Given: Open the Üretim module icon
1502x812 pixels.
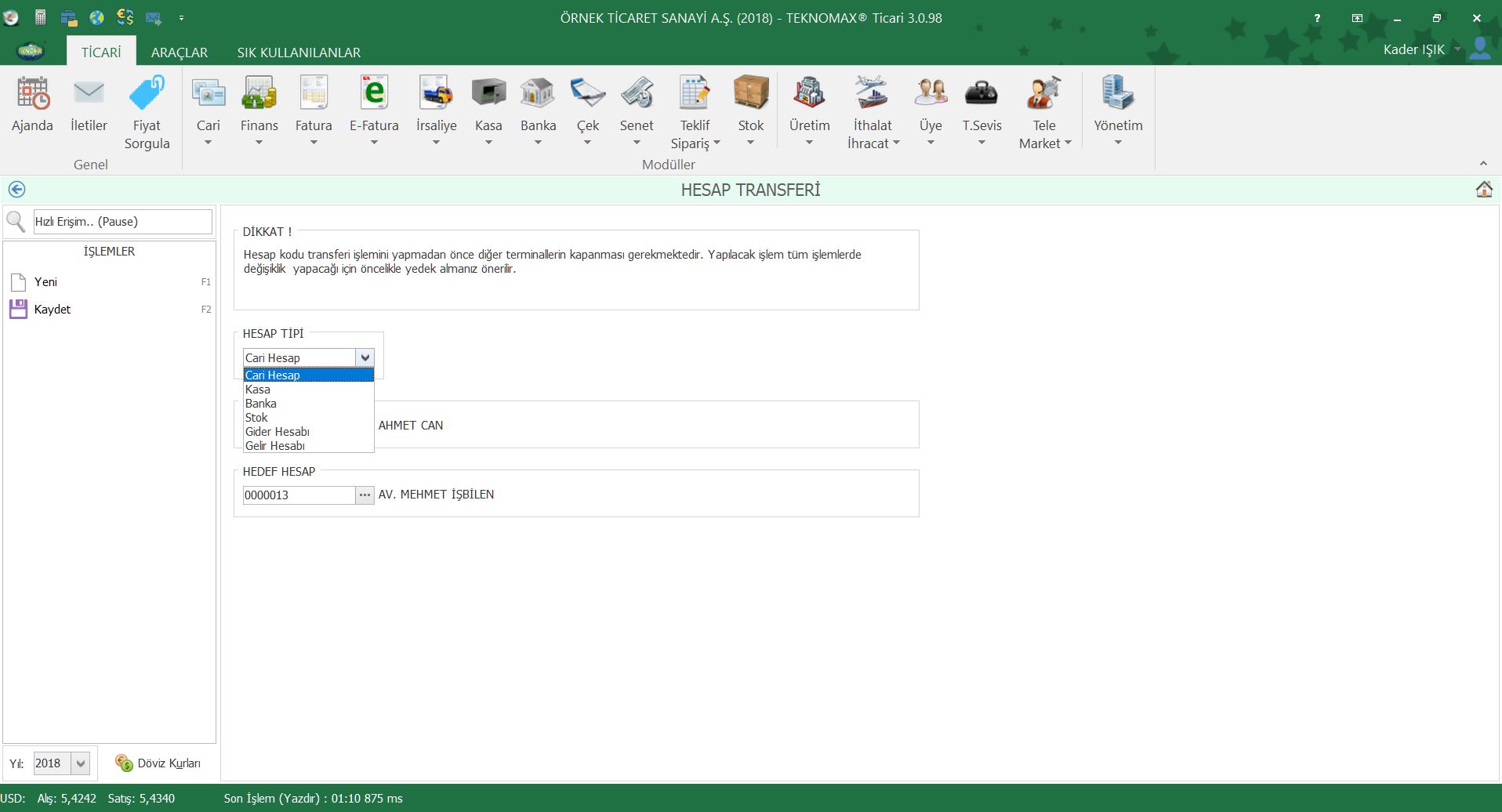Looking at the screenshot, I should coord(809,94).
